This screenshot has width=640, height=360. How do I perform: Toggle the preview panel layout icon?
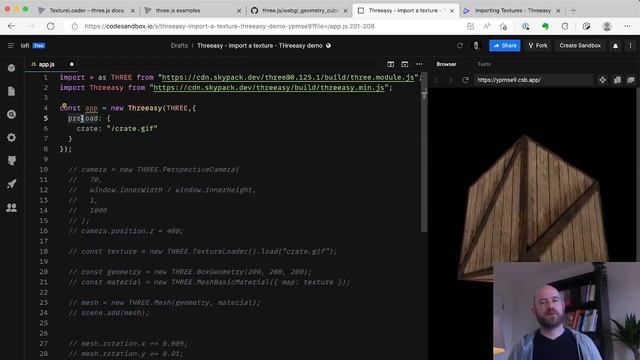[404, 64]
